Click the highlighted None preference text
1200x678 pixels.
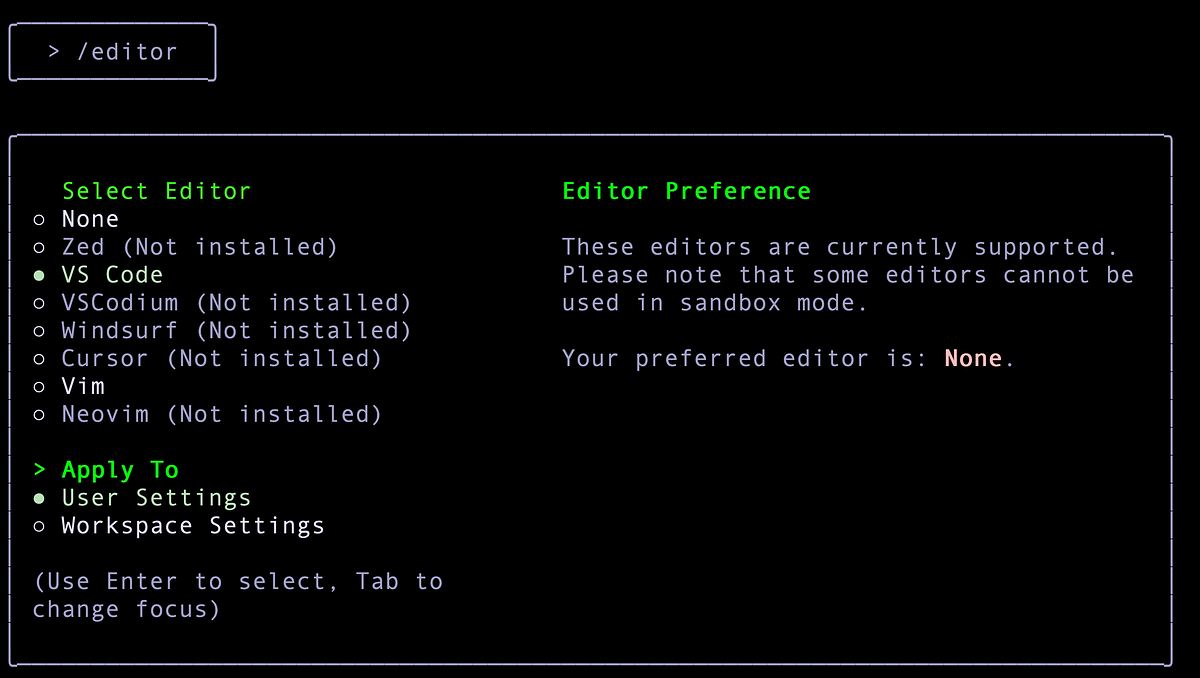[x=972, y=358]
